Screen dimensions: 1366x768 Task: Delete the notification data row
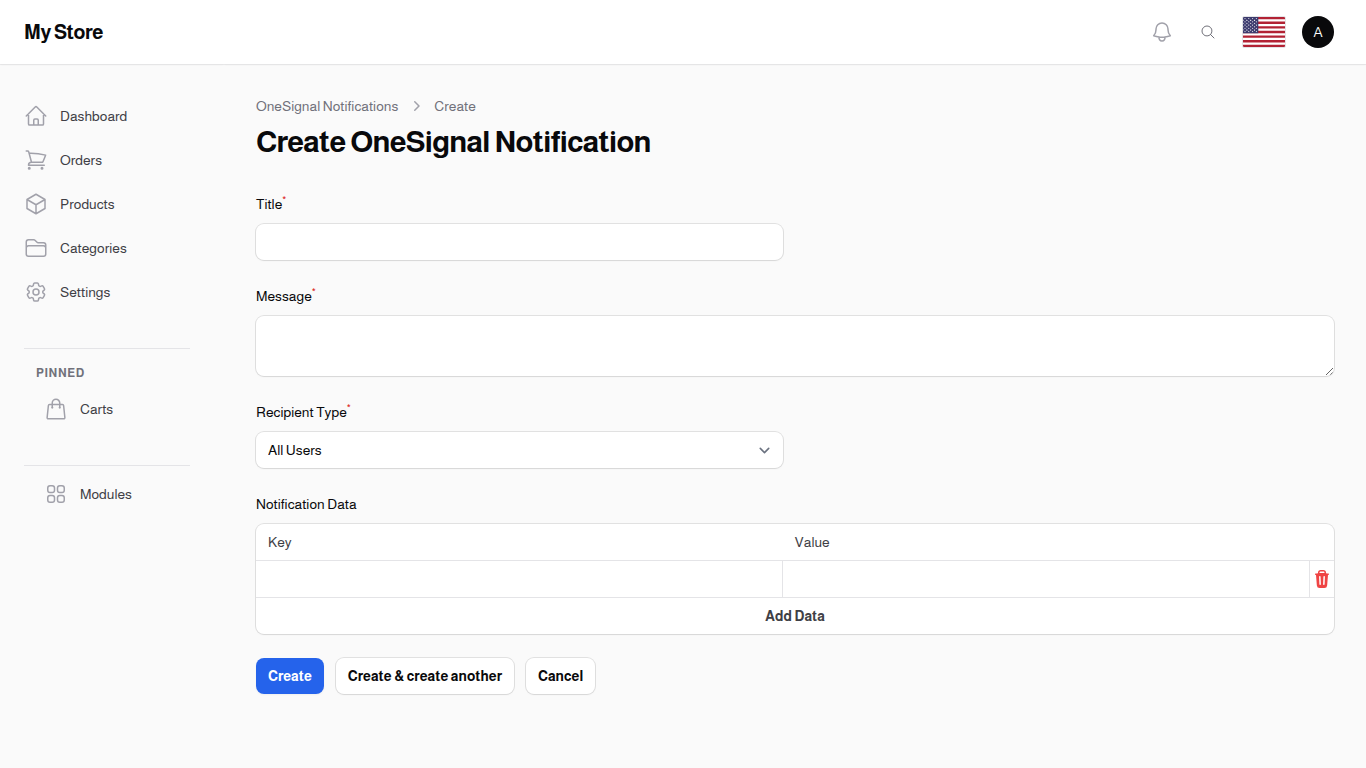(x=1321, y=579)
